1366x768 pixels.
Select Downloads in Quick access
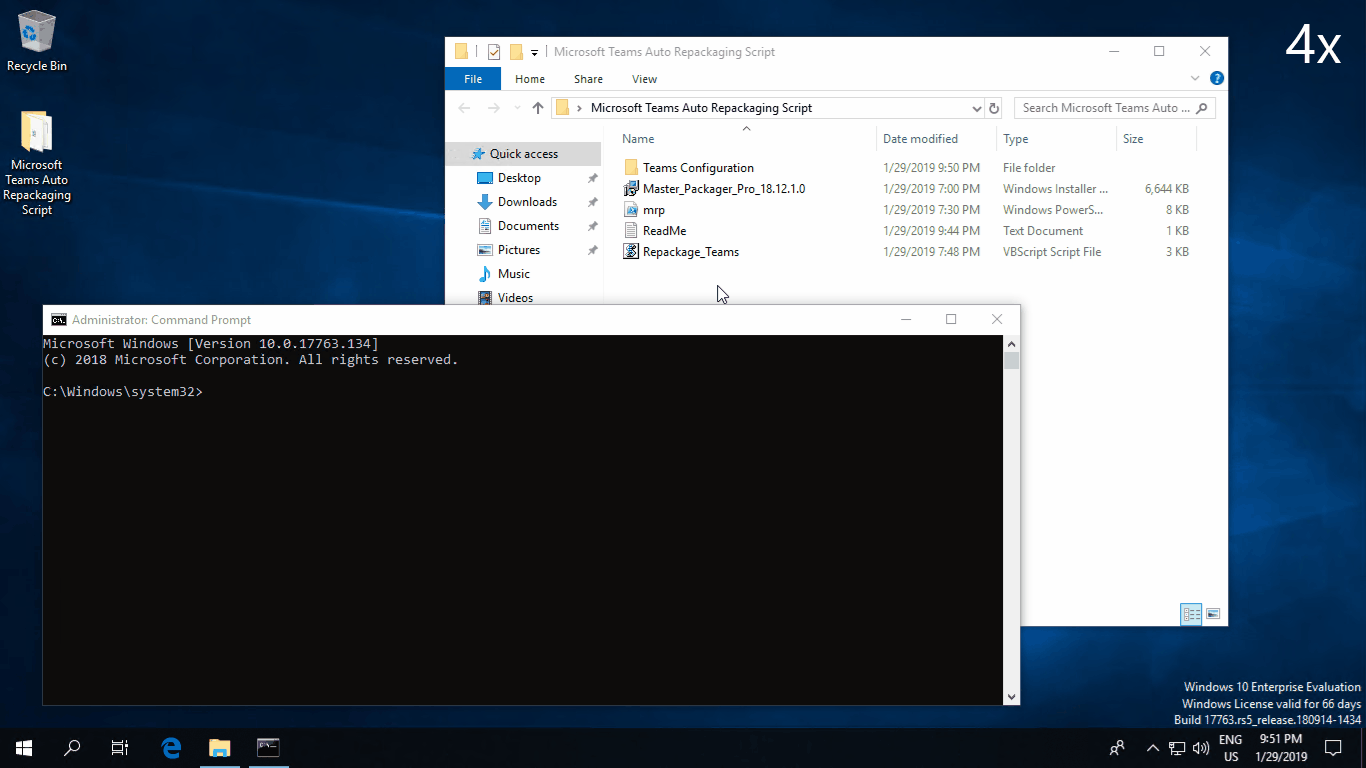coord(527,202)
